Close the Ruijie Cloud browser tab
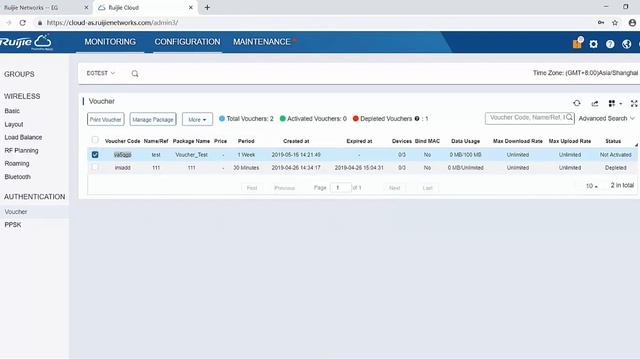Screen dimensions: 640x360 (x=191, y=7)
